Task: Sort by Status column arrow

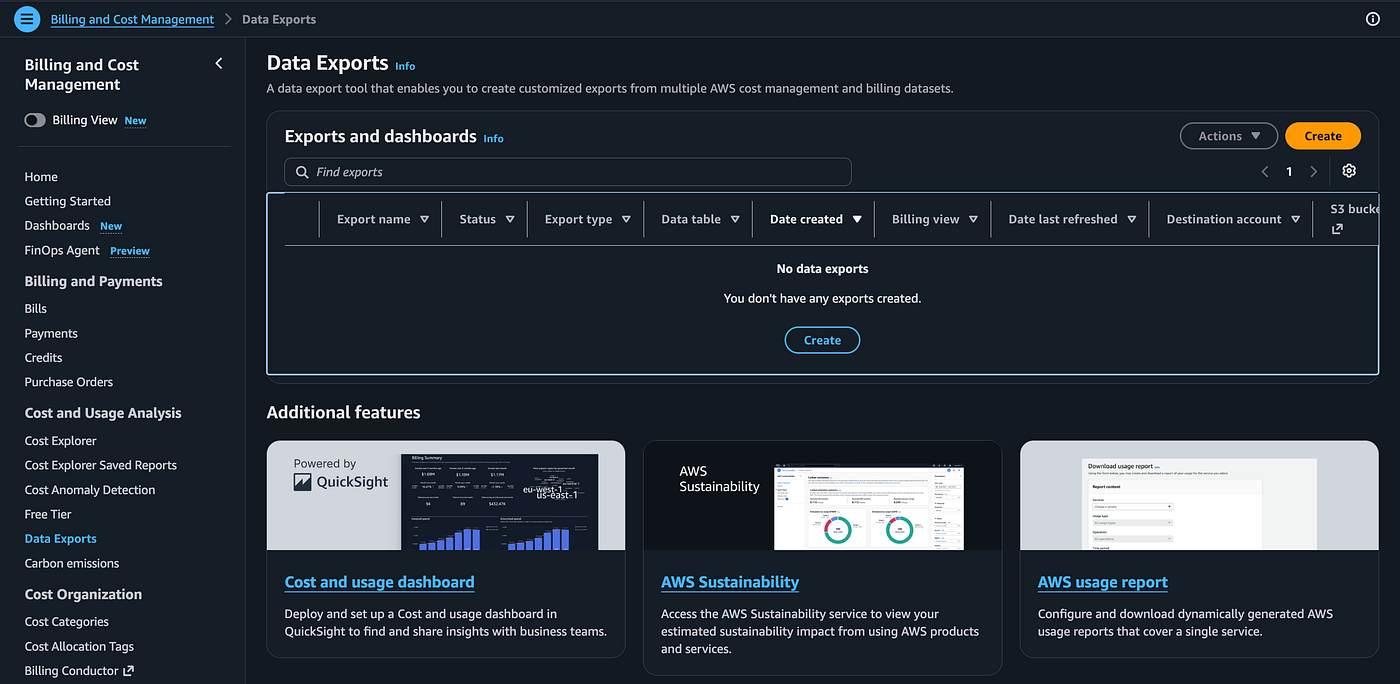Action: coord(510,219)
